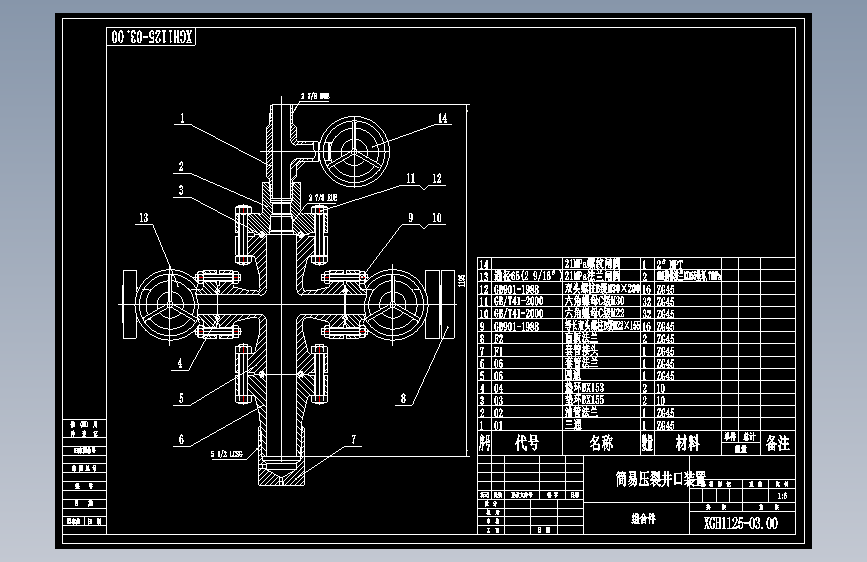Click the 材料 column header

(x=688, y=443)
